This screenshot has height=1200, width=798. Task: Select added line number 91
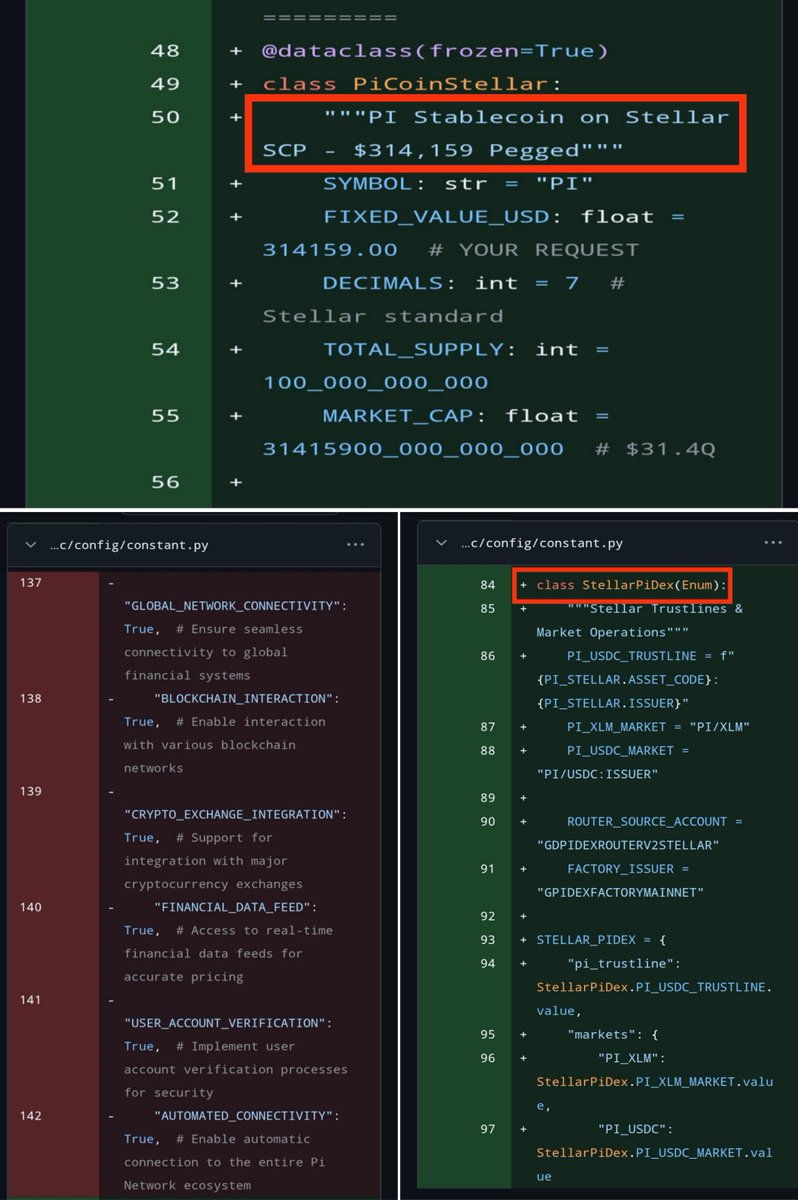(x=488, y=869)
